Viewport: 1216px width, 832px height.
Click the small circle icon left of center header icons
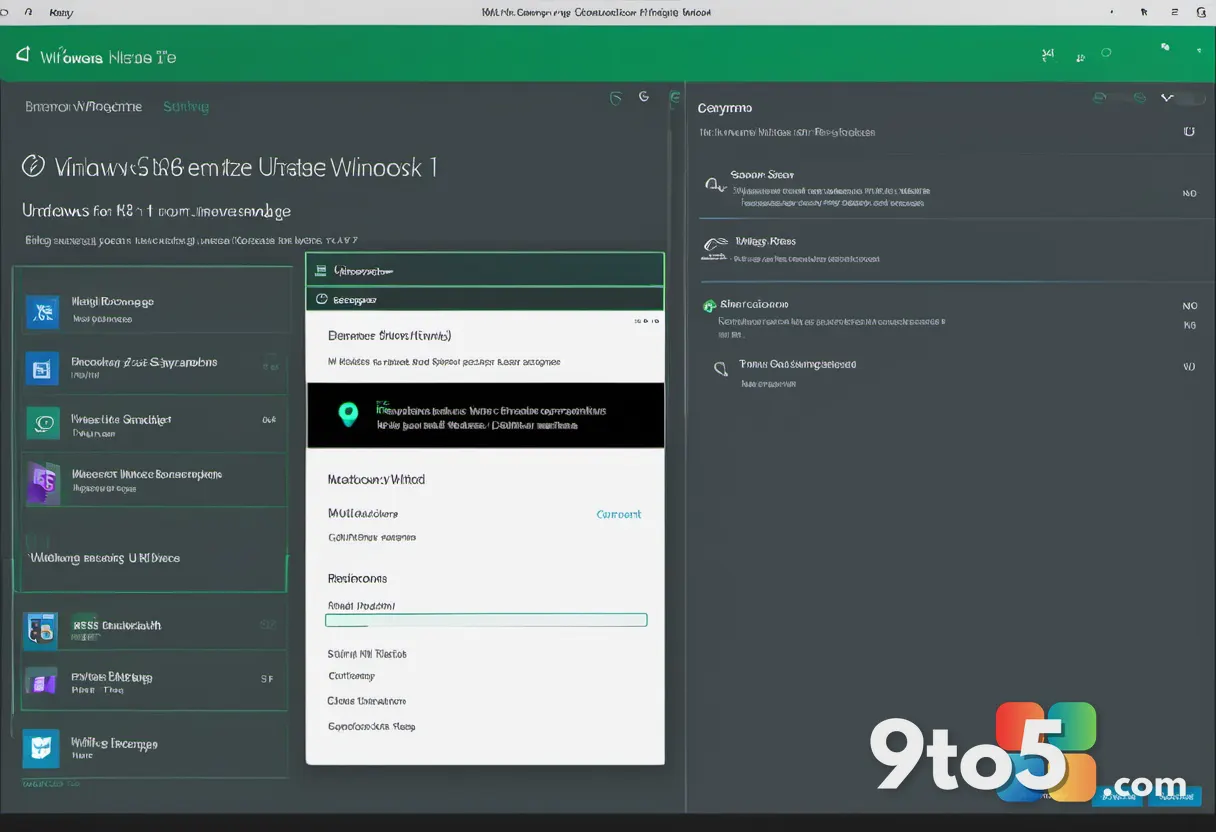[615, 98]
